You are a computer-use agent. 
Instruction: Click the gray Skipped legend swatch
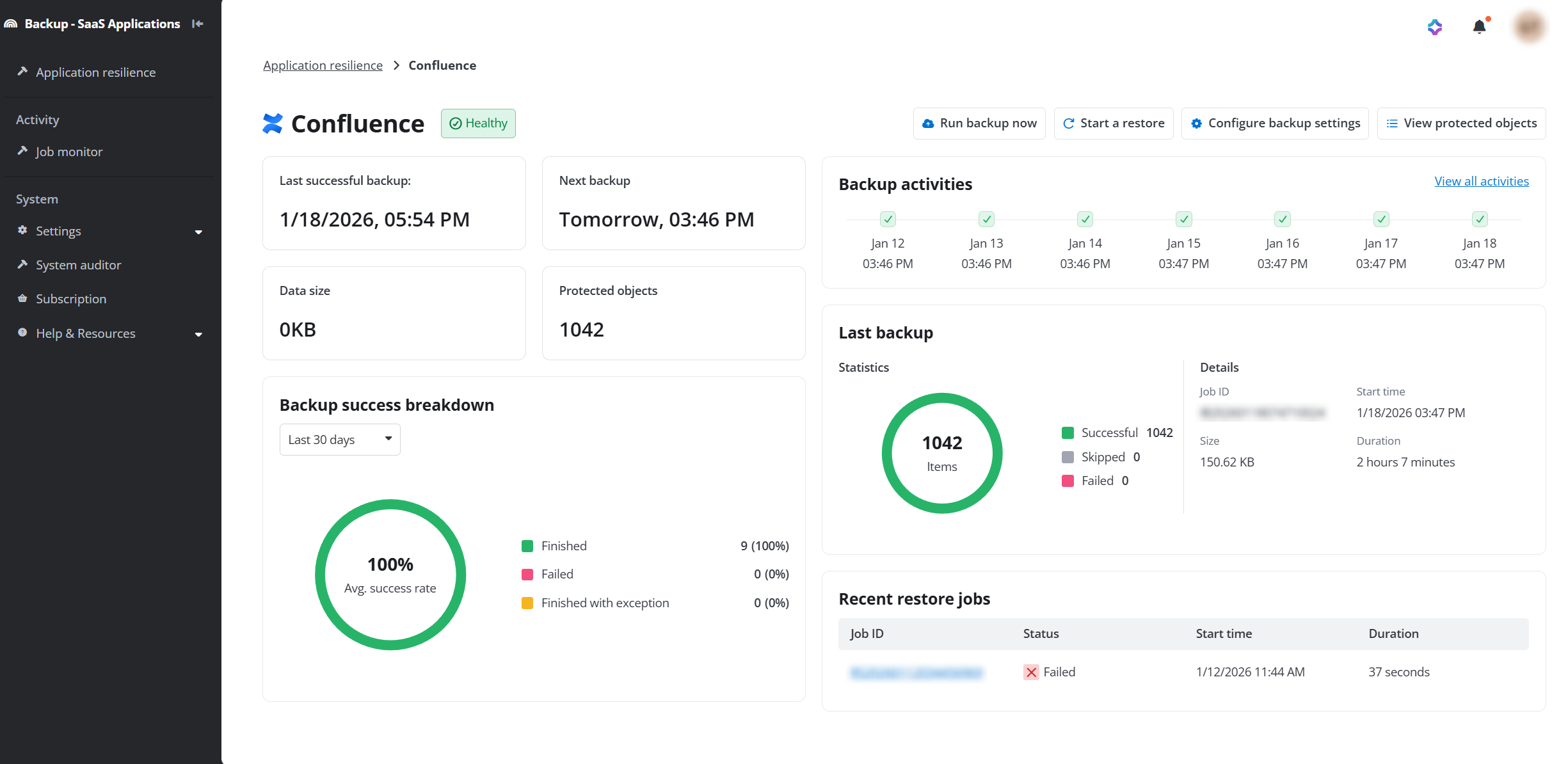click(1068, 457)
